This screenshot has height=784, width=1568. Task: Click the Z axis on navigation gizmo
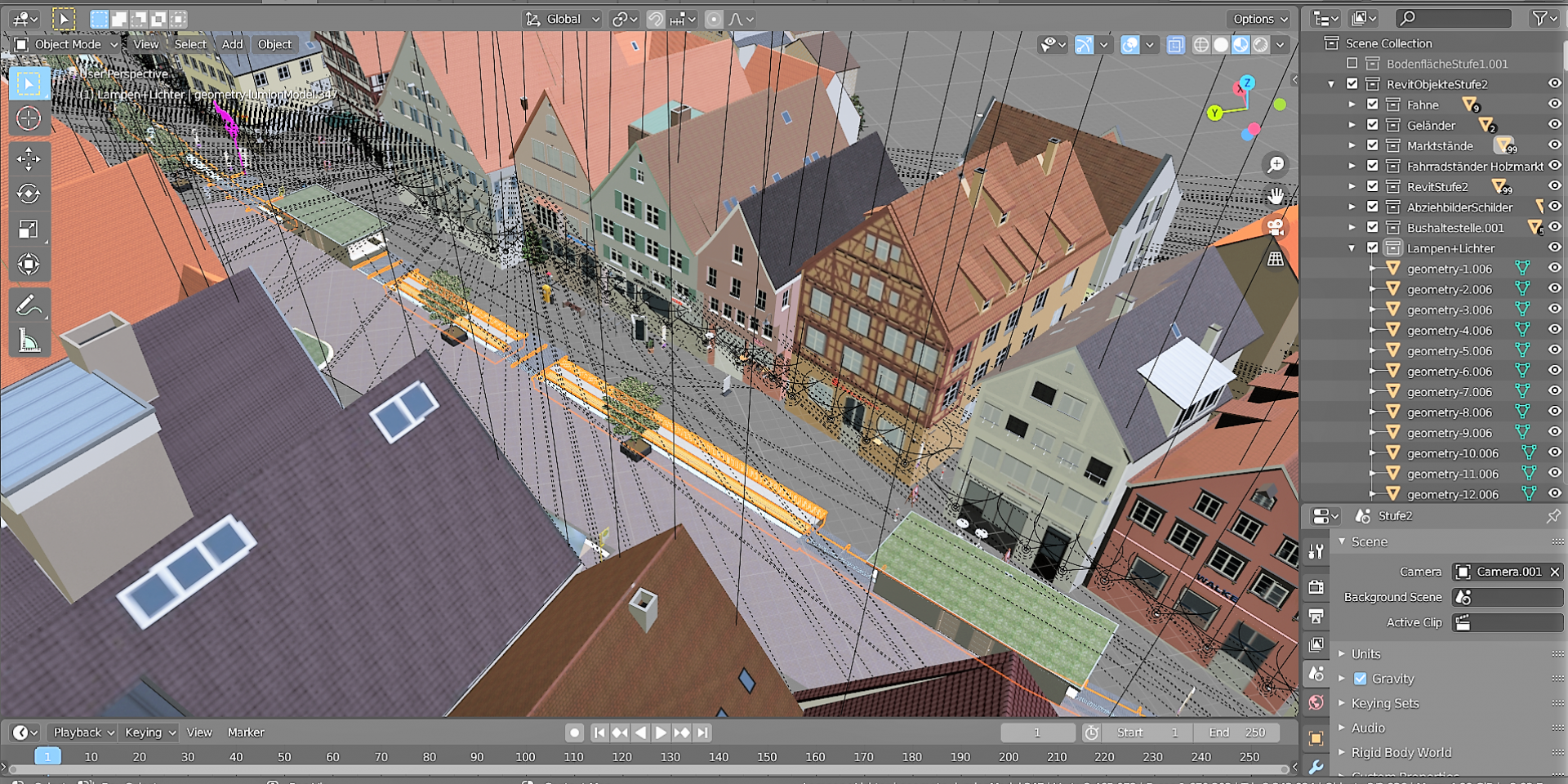click(1247, 82)
